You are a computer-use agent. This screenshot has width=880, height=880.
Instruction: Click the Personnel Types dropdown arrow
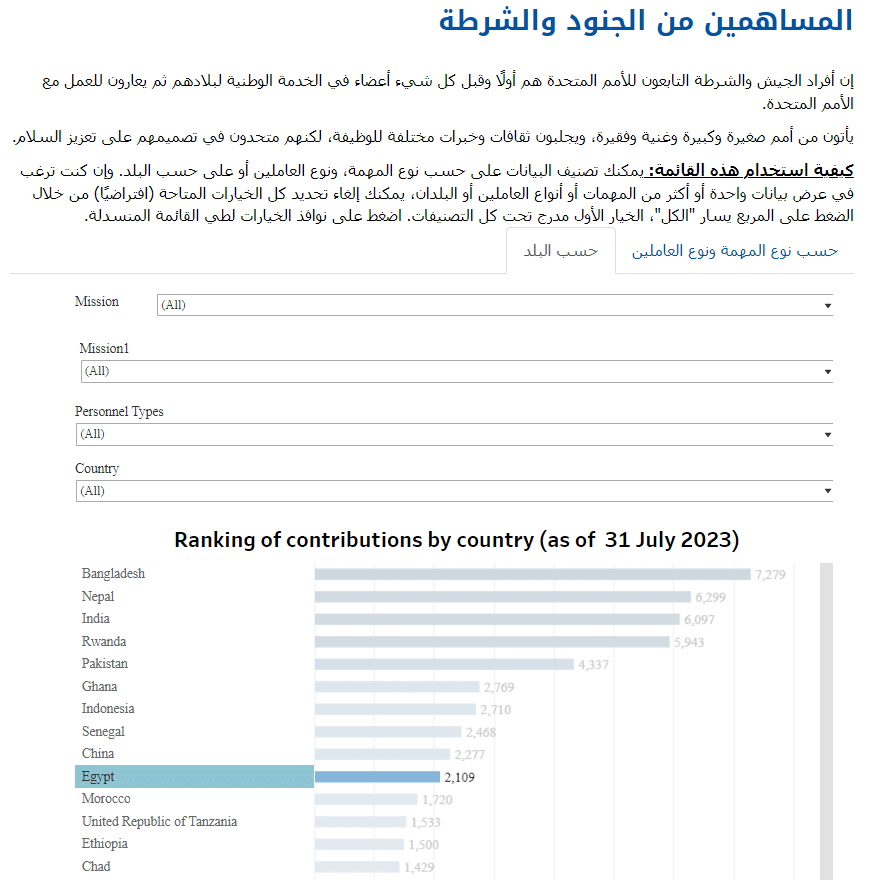pos(829,434)
